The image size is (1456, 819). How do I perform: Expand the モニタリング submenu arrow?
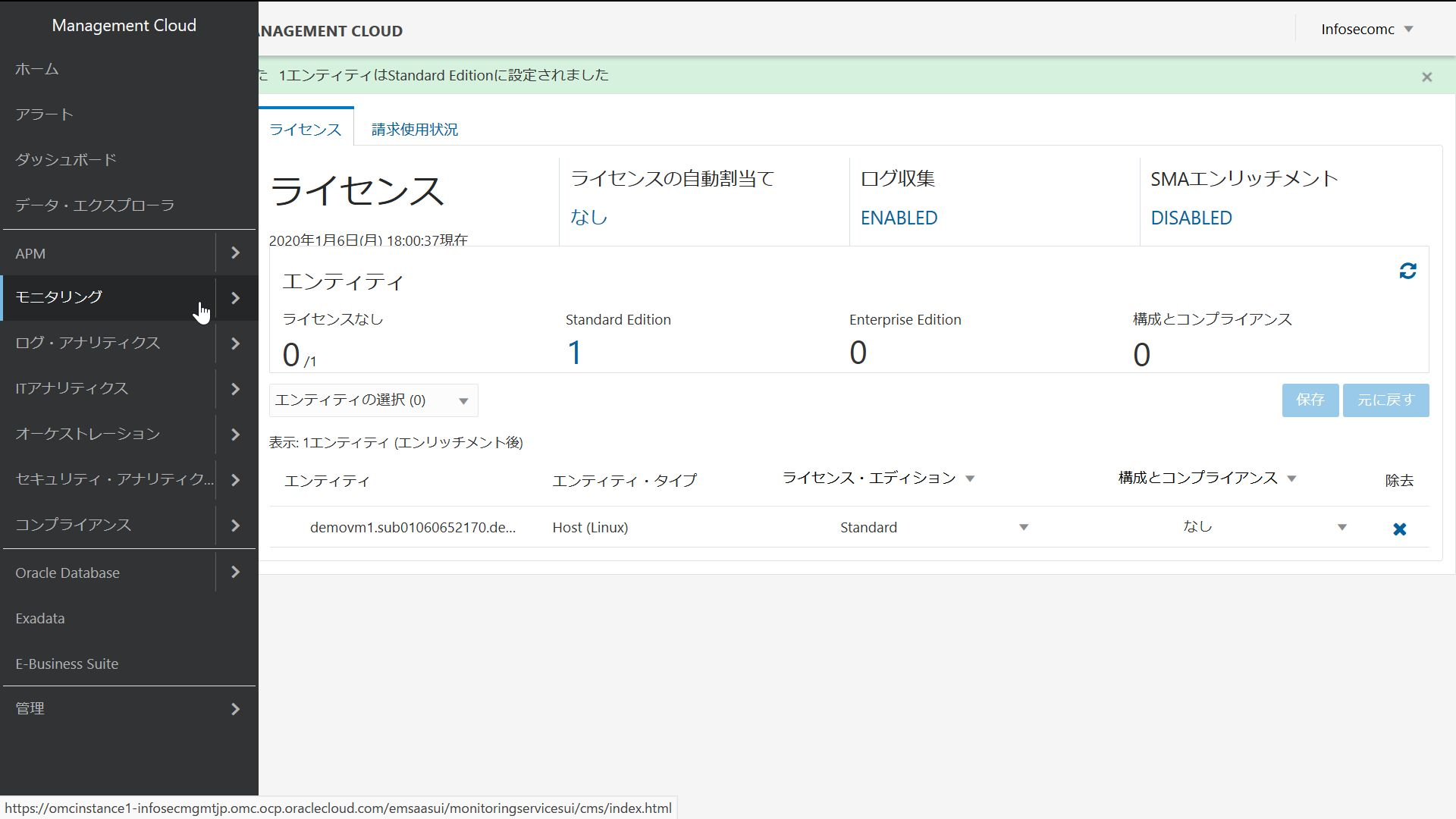pos(235,298)
